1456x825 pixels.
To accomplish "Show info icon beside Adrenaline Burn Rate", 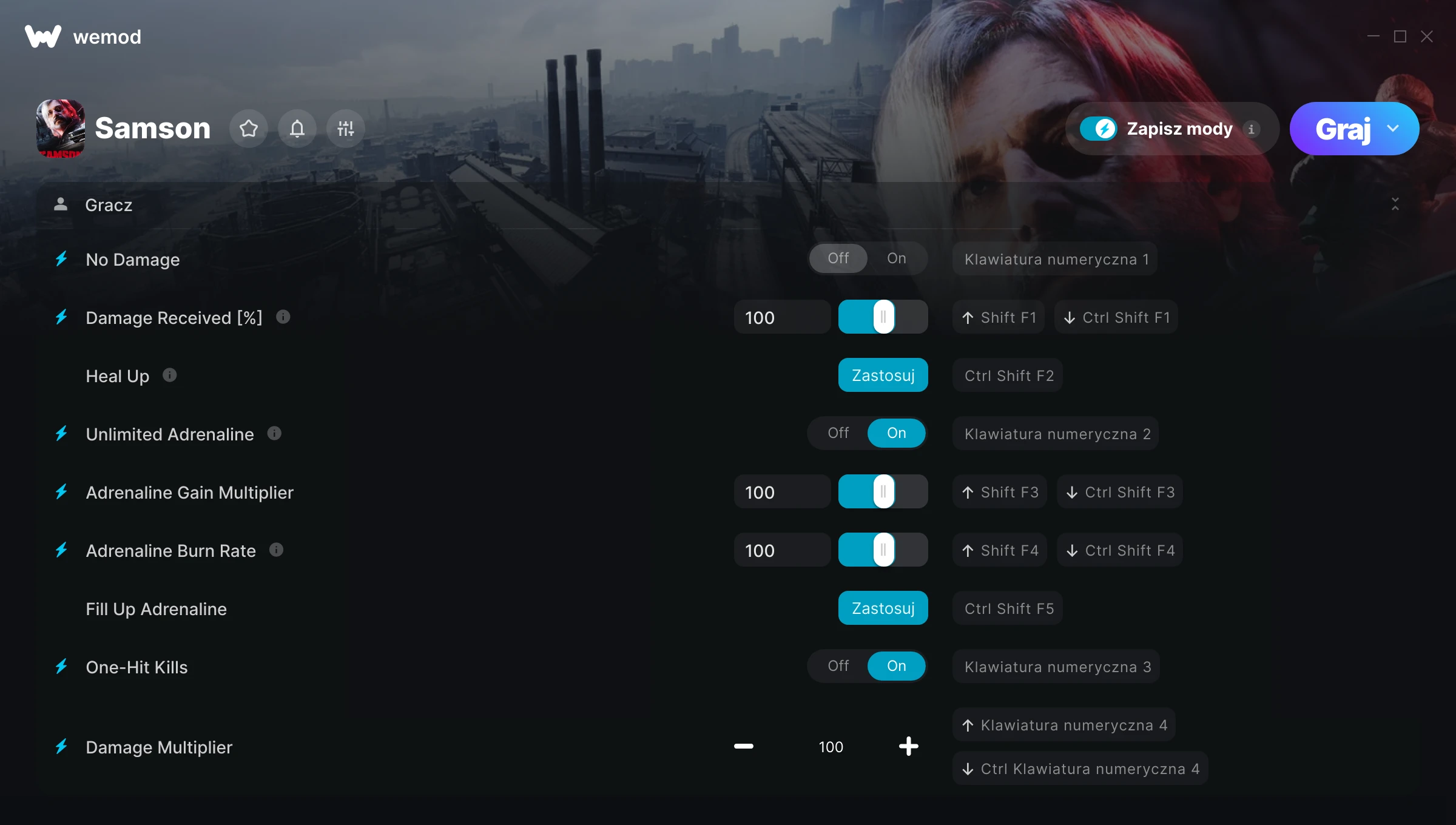I will pos(277,550).
